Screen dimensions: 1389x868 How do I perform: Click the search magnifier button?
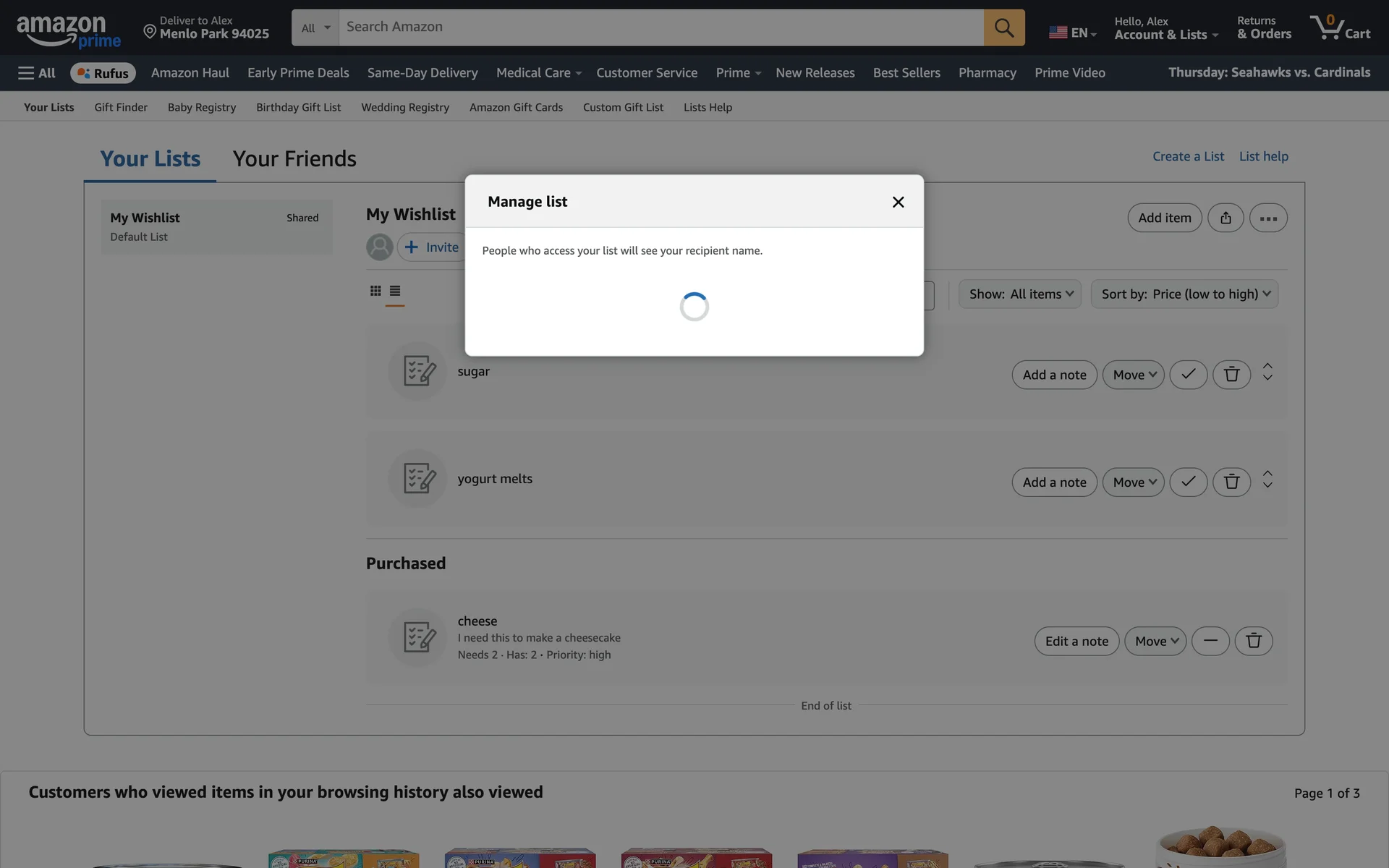(x=1003, y=27)
